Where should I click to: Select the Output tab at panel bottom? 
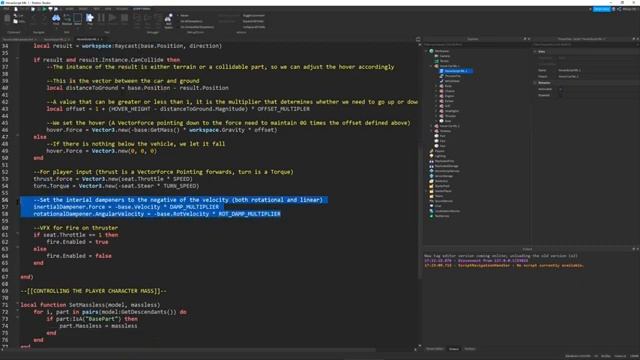[454, 349]
